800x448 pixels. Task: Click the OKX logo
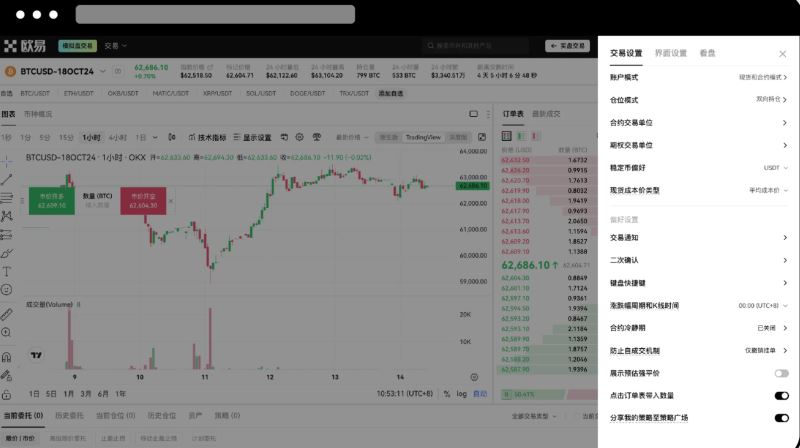[24, 46]
